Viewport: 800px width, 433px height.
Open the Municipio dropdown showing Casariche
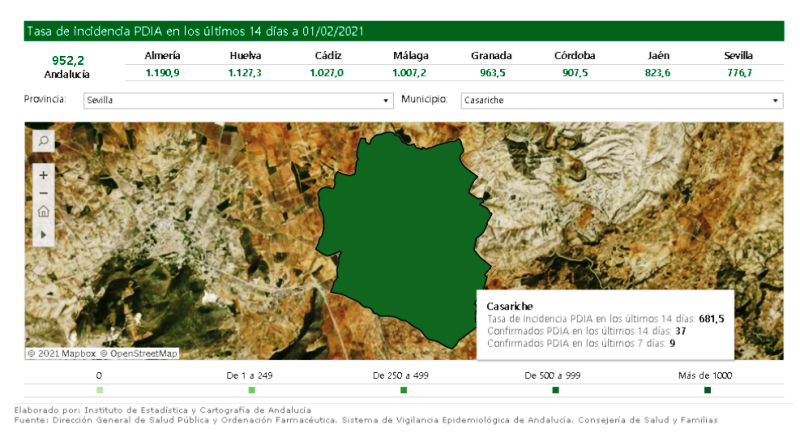[x=620, y=101]
